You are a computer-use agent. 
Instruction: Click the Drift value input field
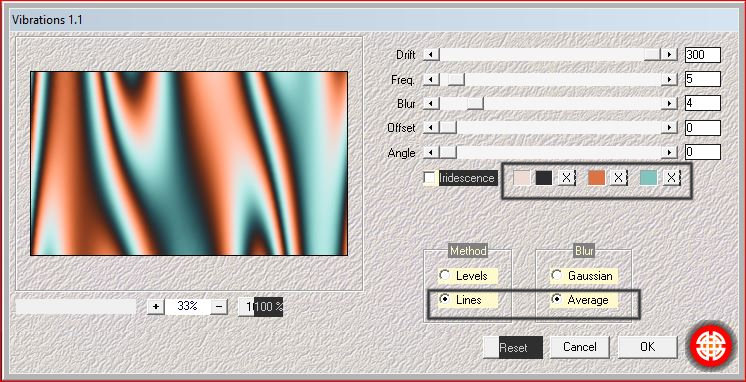tap(703, 55)
